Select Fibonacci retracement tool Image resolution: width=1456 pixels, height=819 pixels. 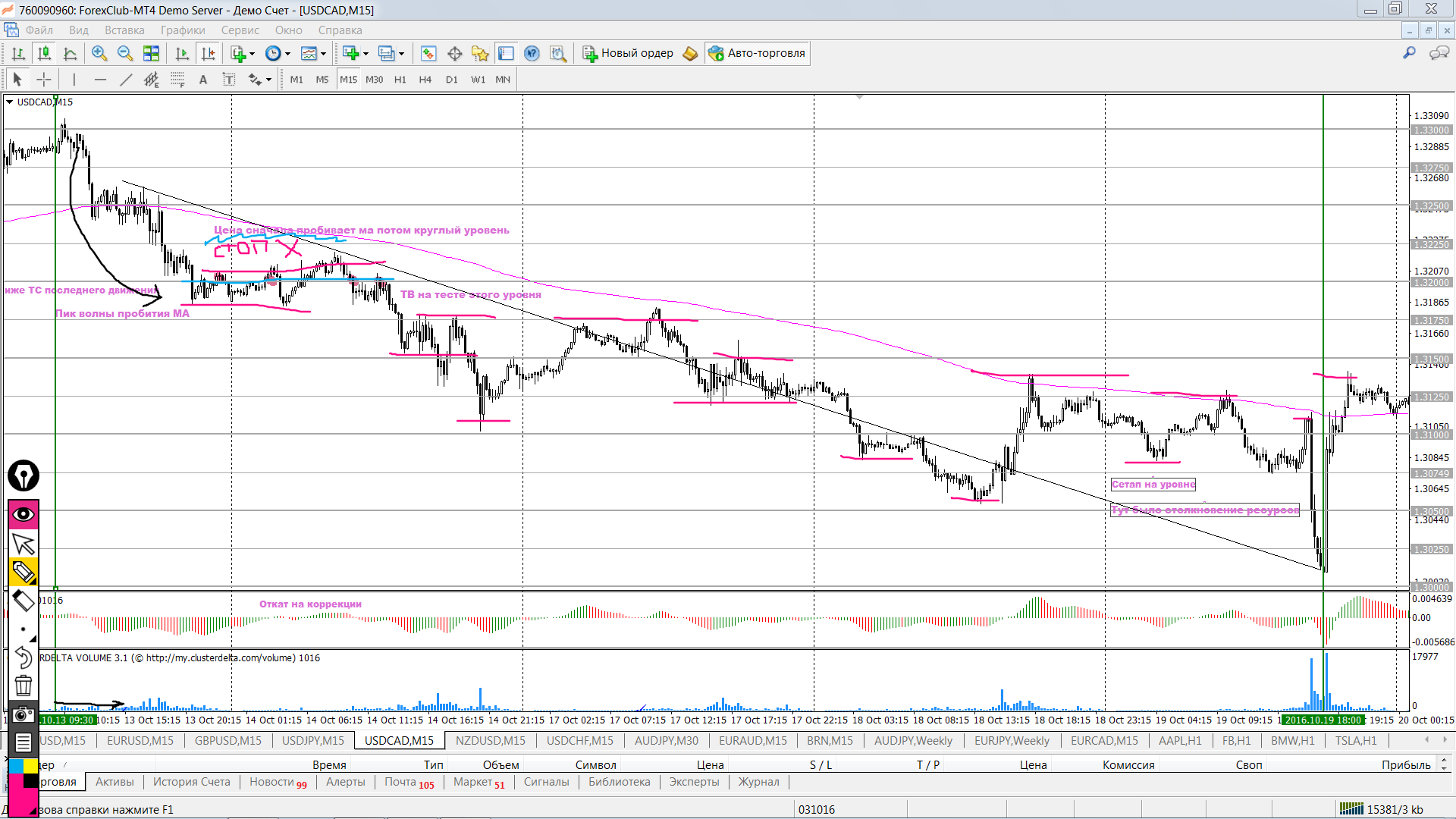click(177, 79)
